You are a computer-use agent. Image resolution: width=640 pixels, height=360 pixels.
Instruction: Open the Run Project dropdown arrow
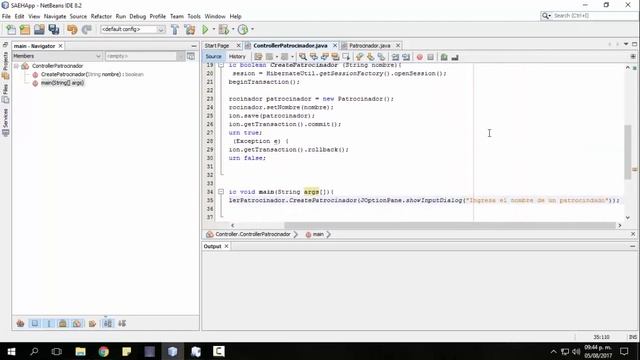click(213, 29)
